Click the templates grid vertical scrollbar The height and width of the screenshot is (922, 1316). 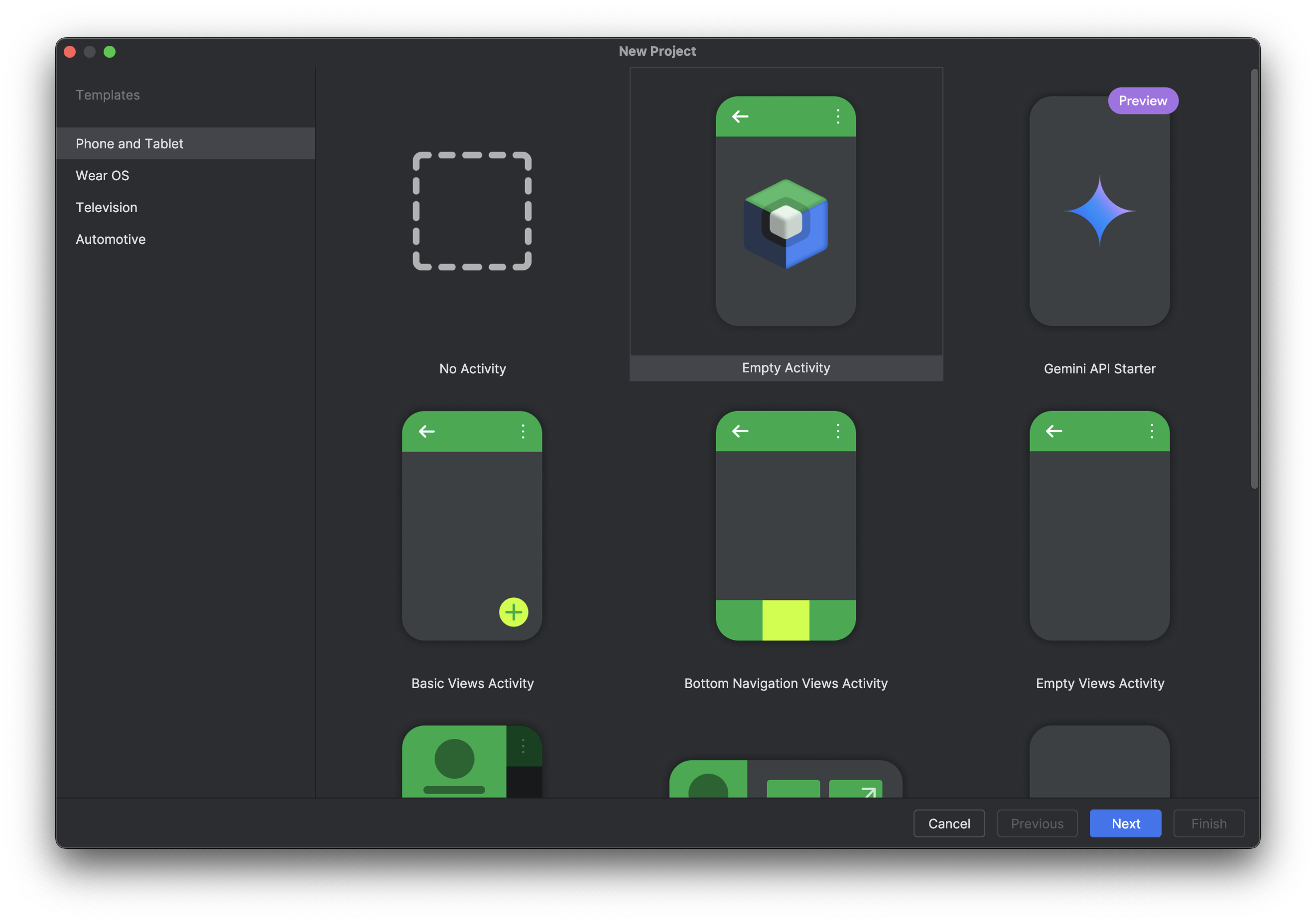click(x=1254, y=278)
